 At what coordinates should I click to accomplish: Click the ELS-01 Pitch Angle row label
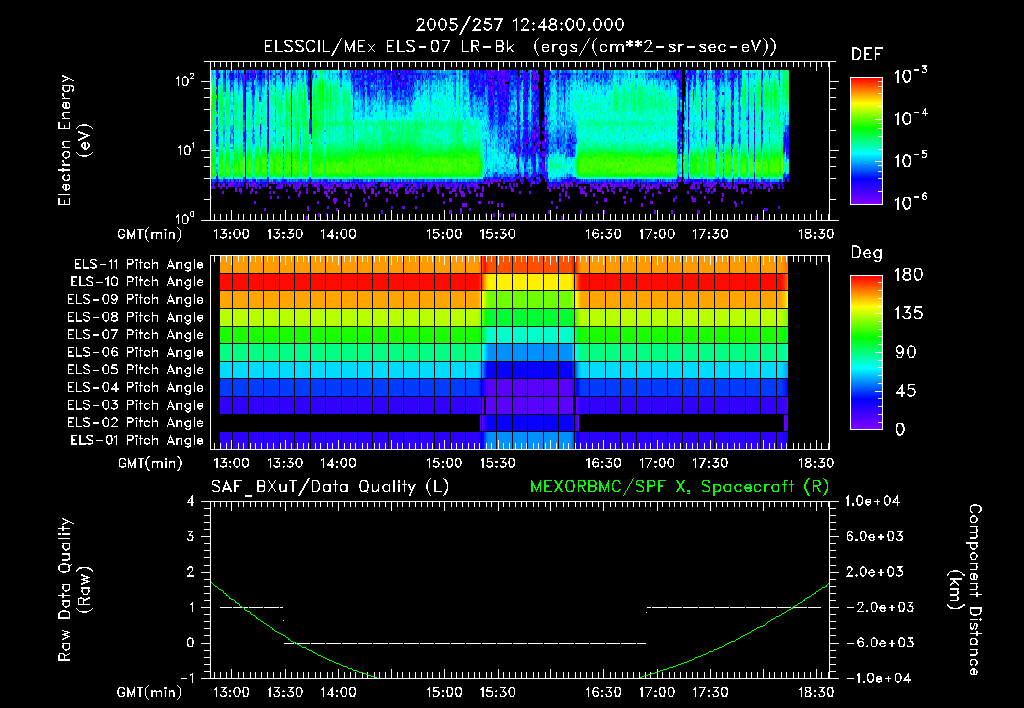(x=137, y=440)
